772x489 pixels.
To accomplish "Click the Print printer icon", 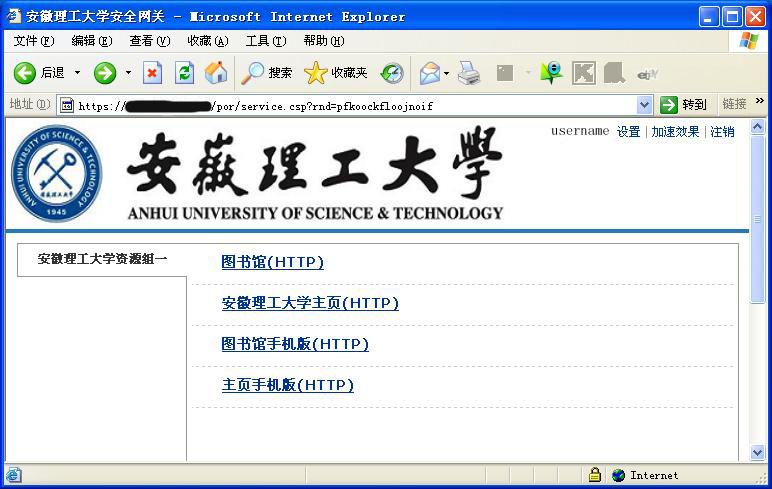I will coord(468,73).
